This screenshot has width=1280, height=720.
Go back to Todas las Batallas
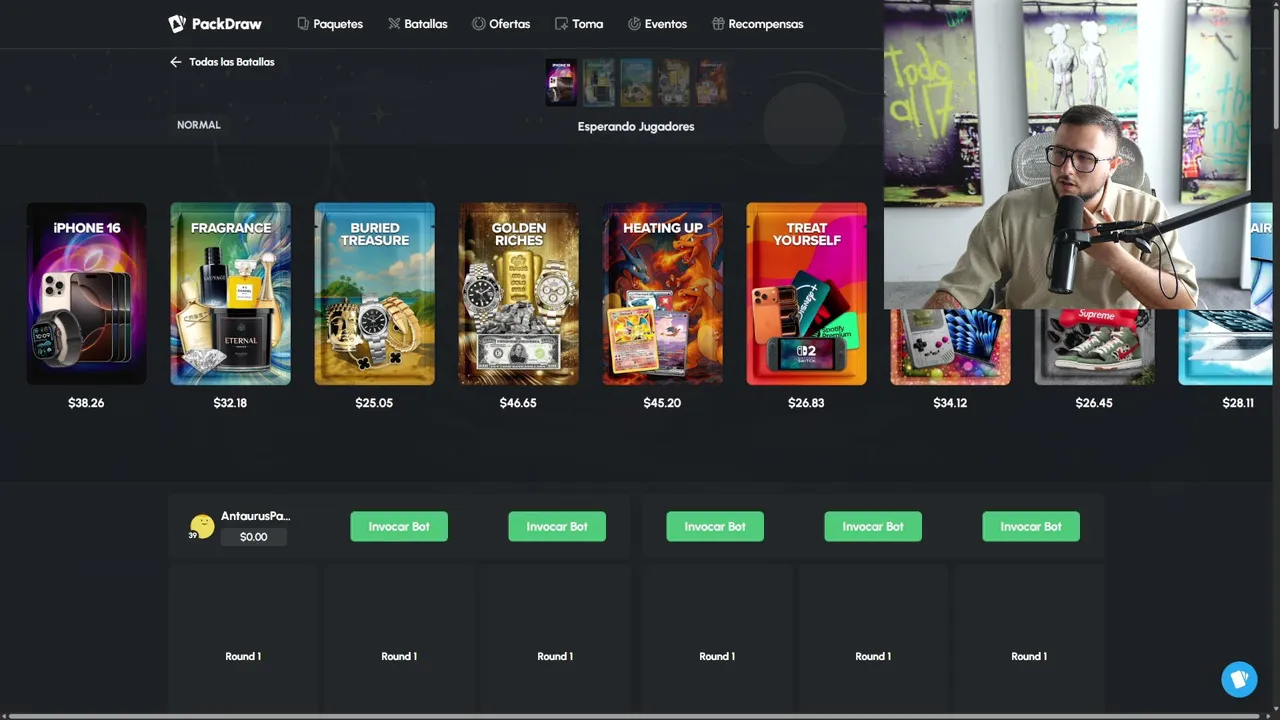coord(222,62)
